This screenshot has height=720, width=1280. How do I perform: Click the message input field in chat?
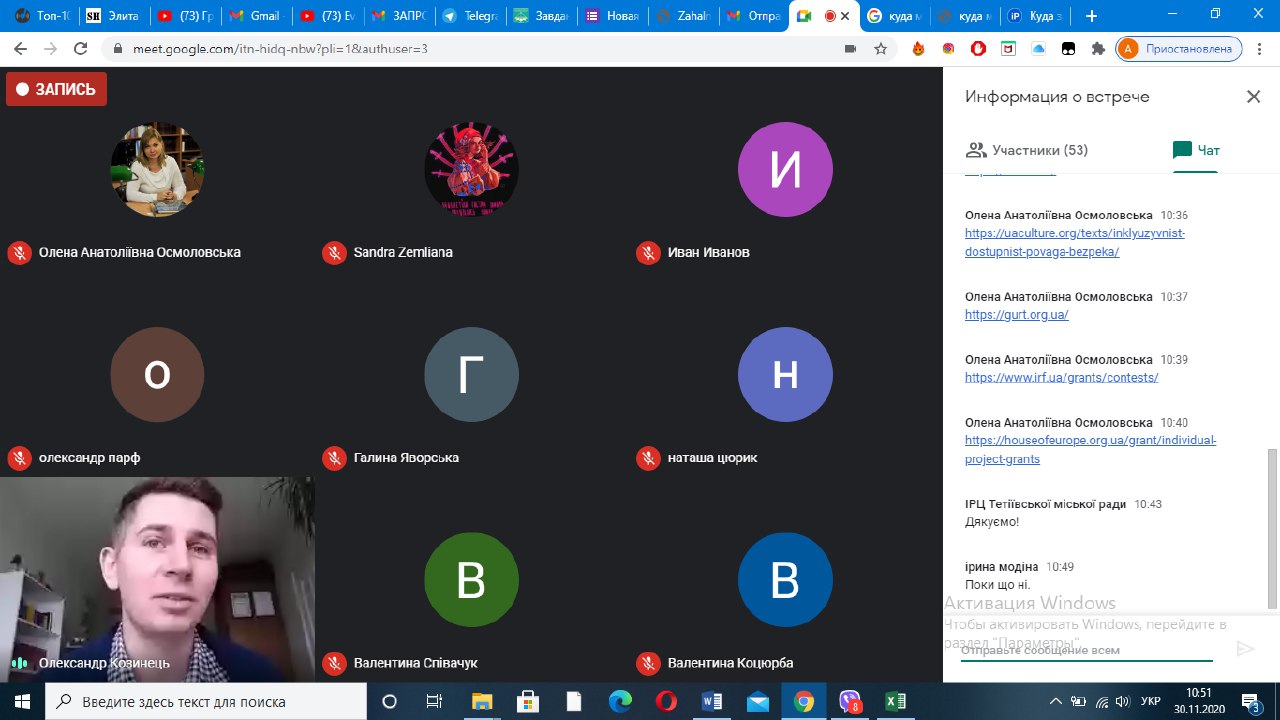pos(1085,650)
